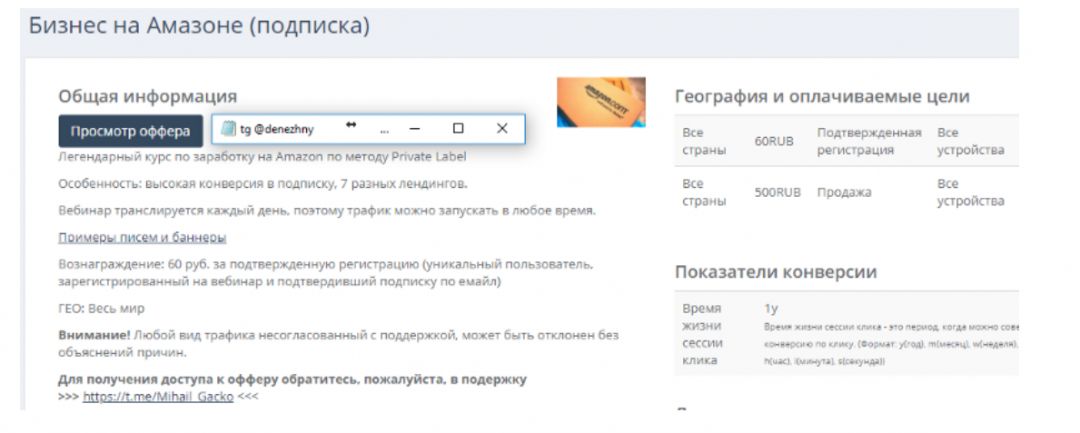Click the notepad icon in tg @denezhny window
Image resolution: width=1080 pixels, height=433 pixels.
[x=228, y=129]
